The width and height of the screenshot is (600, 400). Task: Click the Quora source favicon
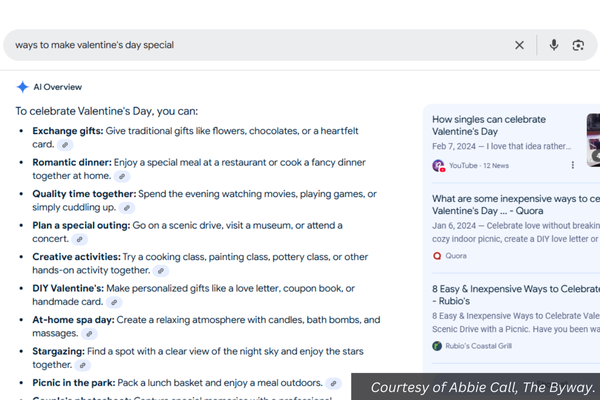coord(437,256)
